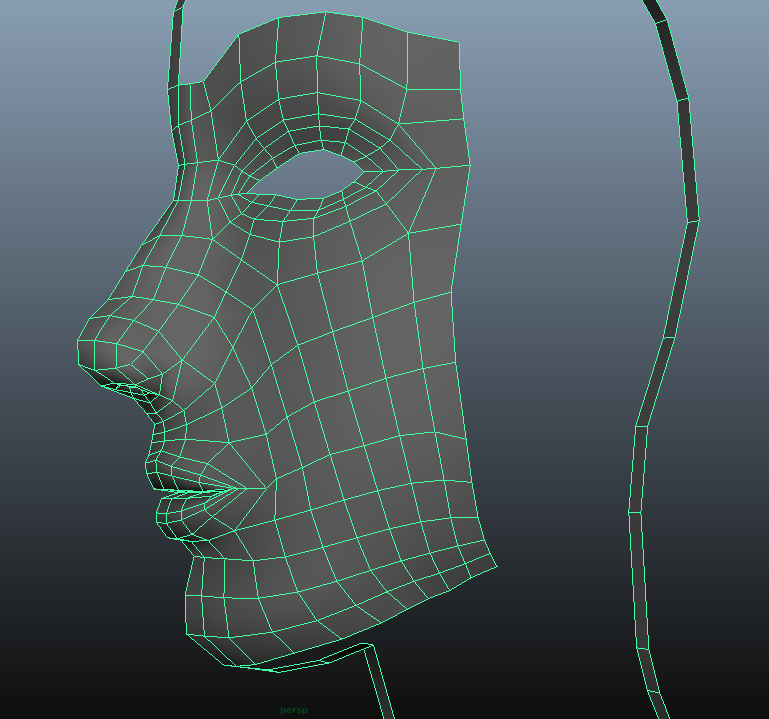The height and width of the screenshot is (719, 769).
Task: Click the persp camera label
Action: [x=294, y=709]
